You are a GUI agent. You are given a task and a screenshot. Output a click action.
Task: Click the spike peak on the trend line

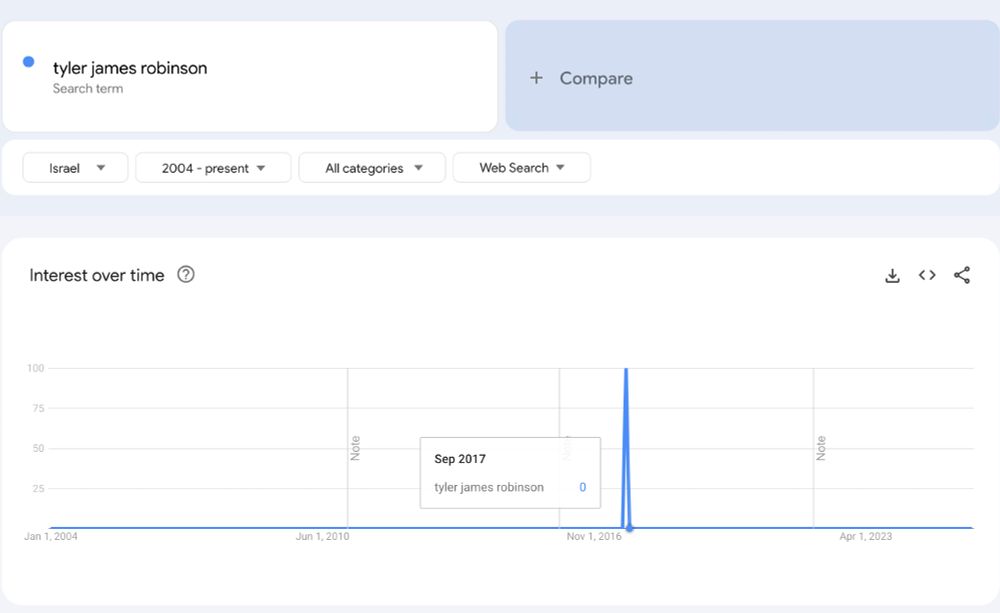[x=628, y=368]
